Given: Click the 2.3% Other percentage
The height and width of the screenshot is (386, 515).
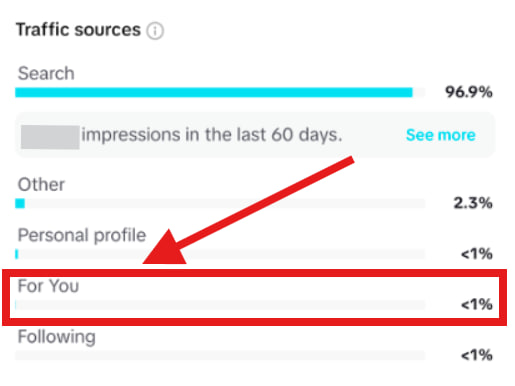Looking at the screenshot, I should (x=473, y=203).
